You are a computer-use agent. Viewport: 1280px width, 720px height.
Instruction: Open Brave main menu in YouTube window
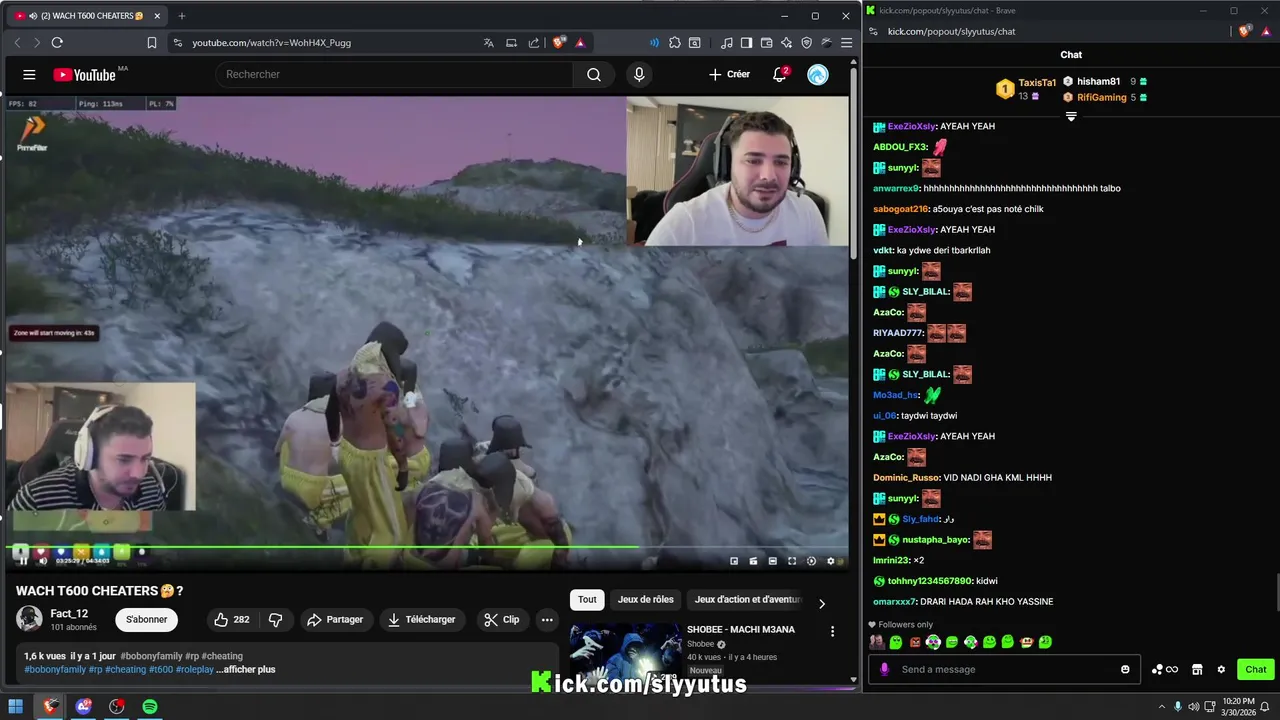[847, 43]
